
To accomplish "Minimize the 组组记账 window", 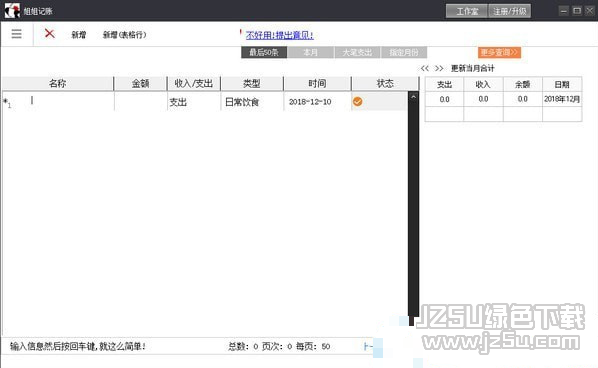I will tap(564, 11).
